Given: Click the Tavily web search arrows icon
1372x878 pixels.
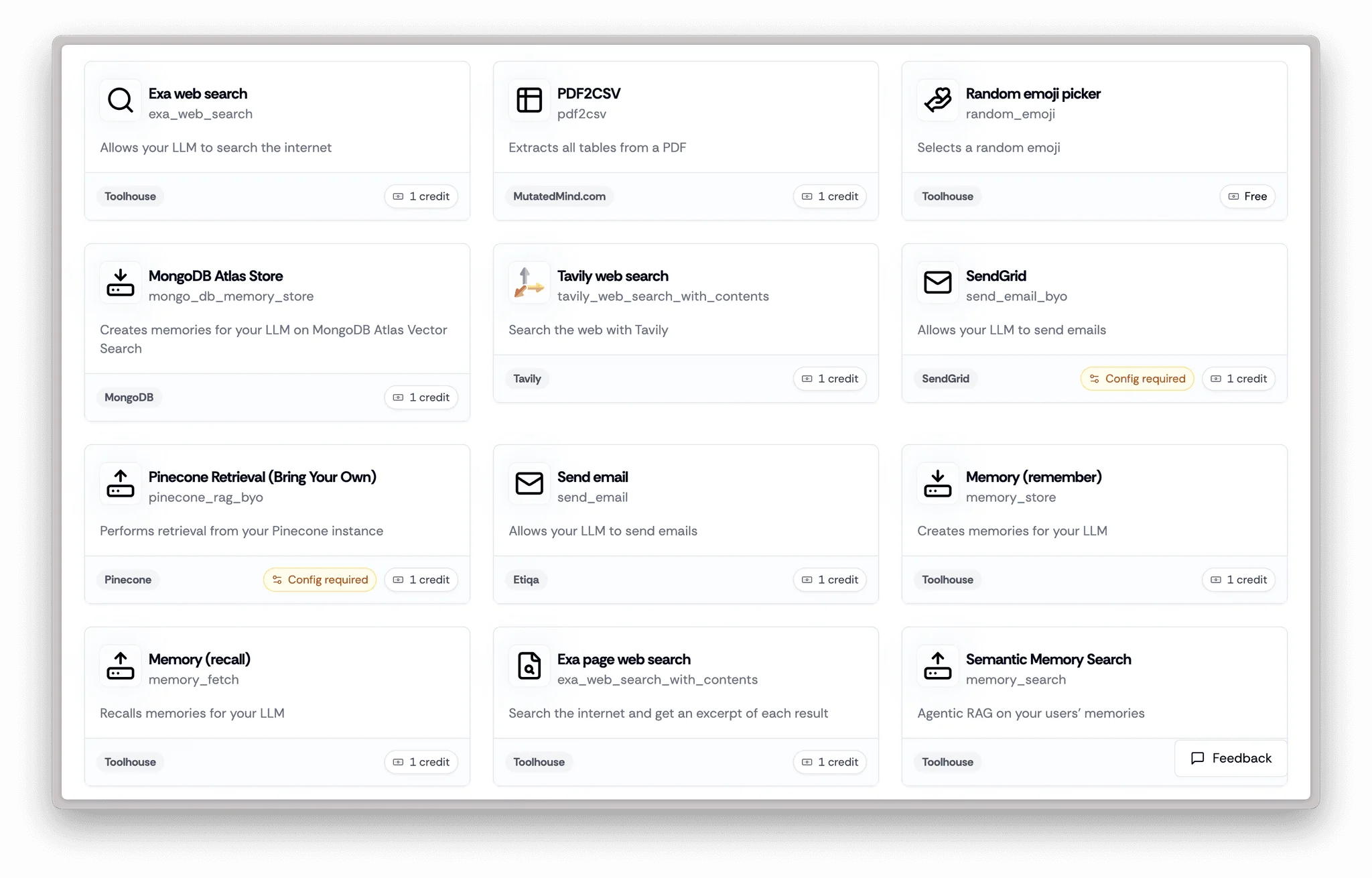Looking at the screenshot, I should (529, 283).
